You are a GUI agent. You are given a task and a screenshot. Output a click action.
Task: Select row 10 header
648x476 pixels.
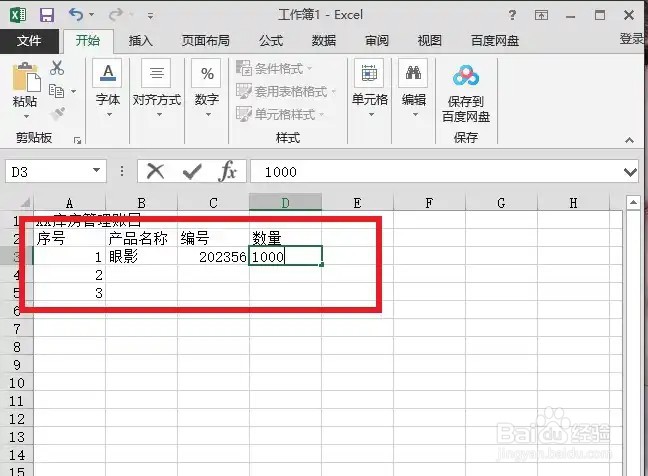(x=17, y=383)
